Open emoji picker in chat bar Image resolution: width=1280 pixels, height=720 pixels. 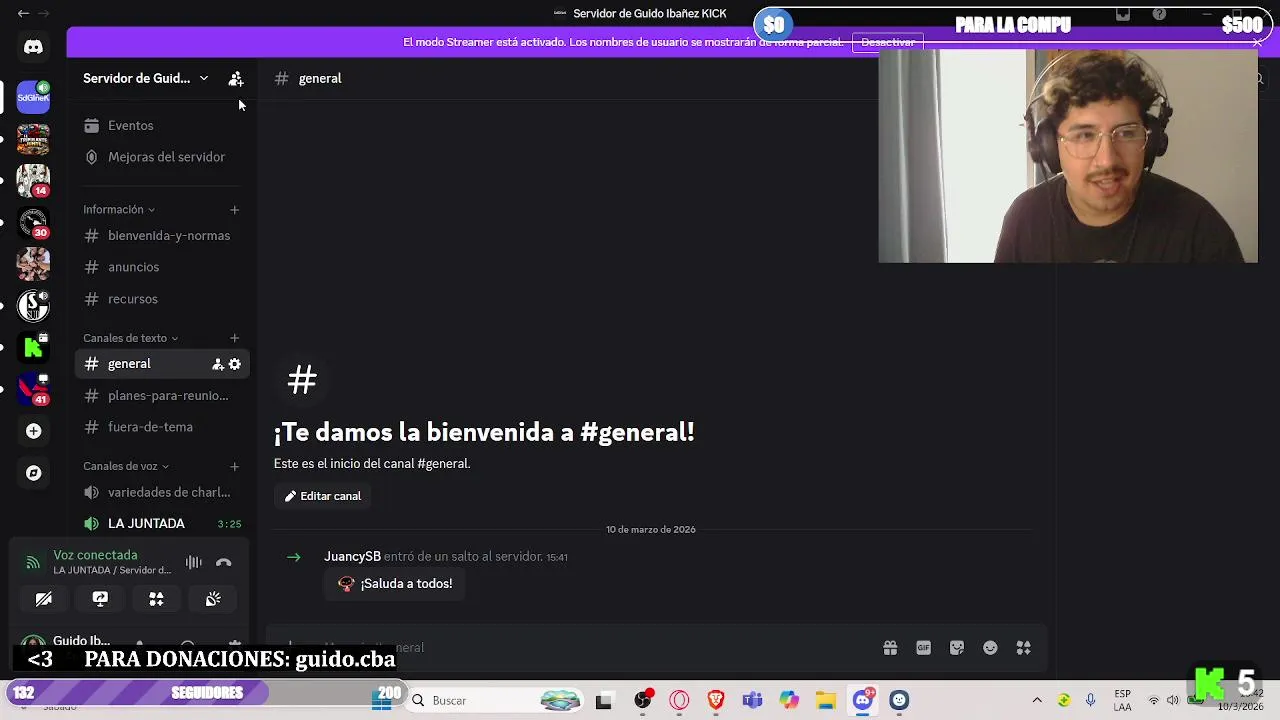click(x=990, y=648)
